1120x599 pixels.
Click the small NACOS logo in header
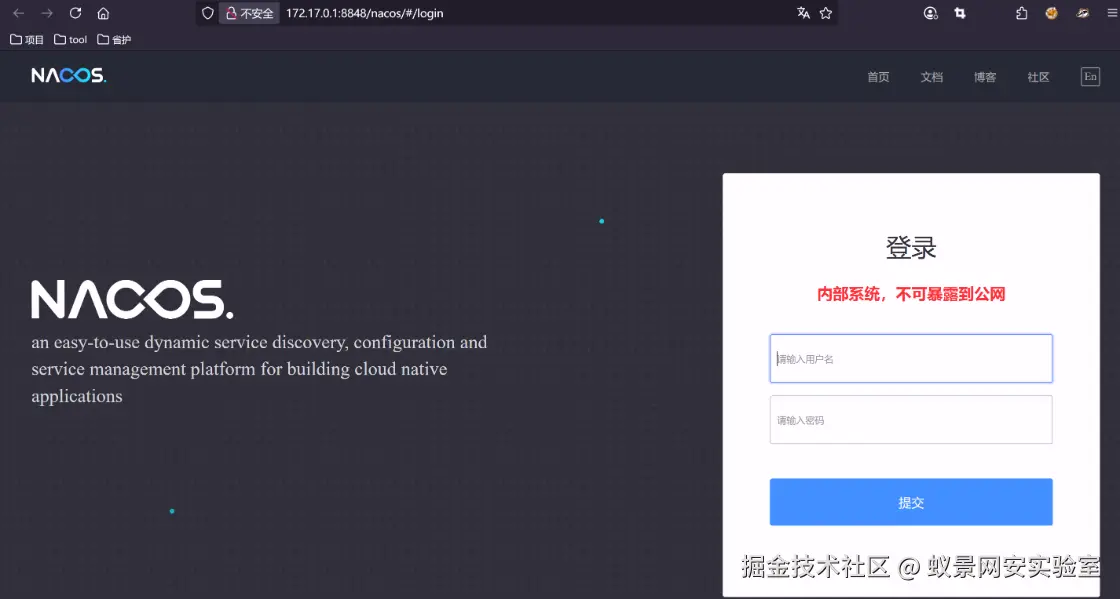tap(69, 75)
